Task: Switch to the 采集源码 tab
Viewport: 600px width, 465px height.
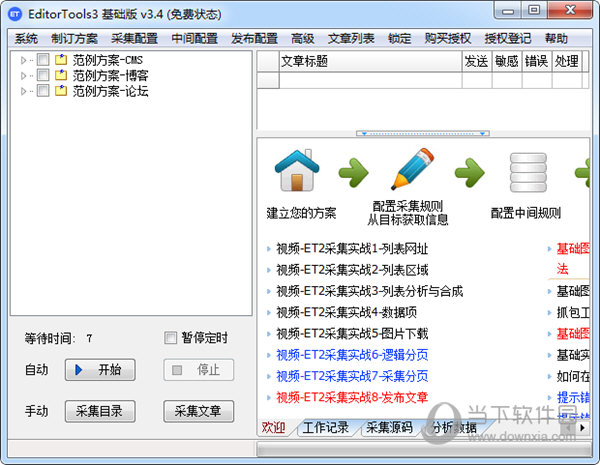Action: point(389,427)
